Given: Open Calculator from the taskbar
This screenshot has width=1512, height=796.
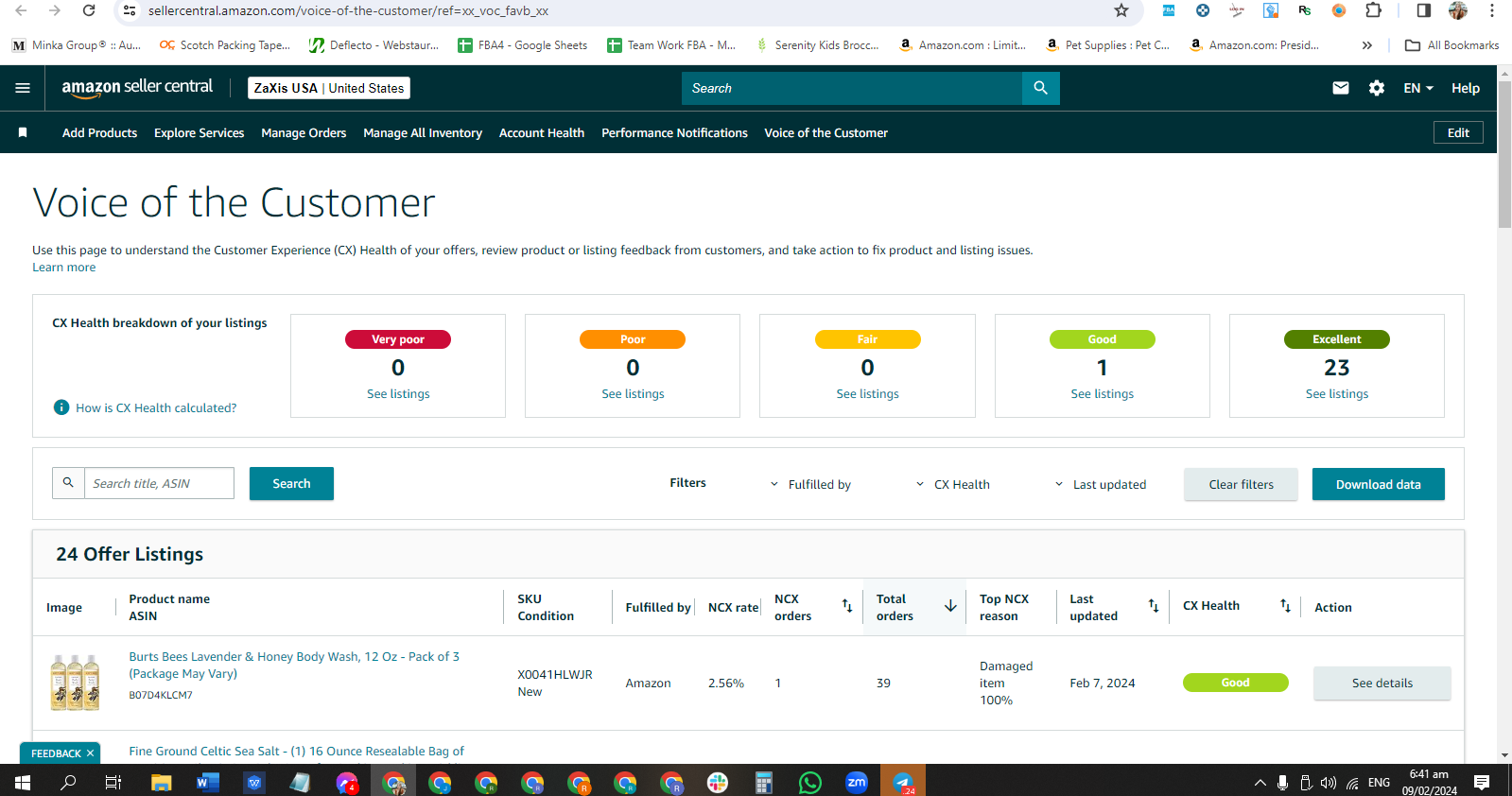Looking at the screenshot, I should (x=764, y=782).
